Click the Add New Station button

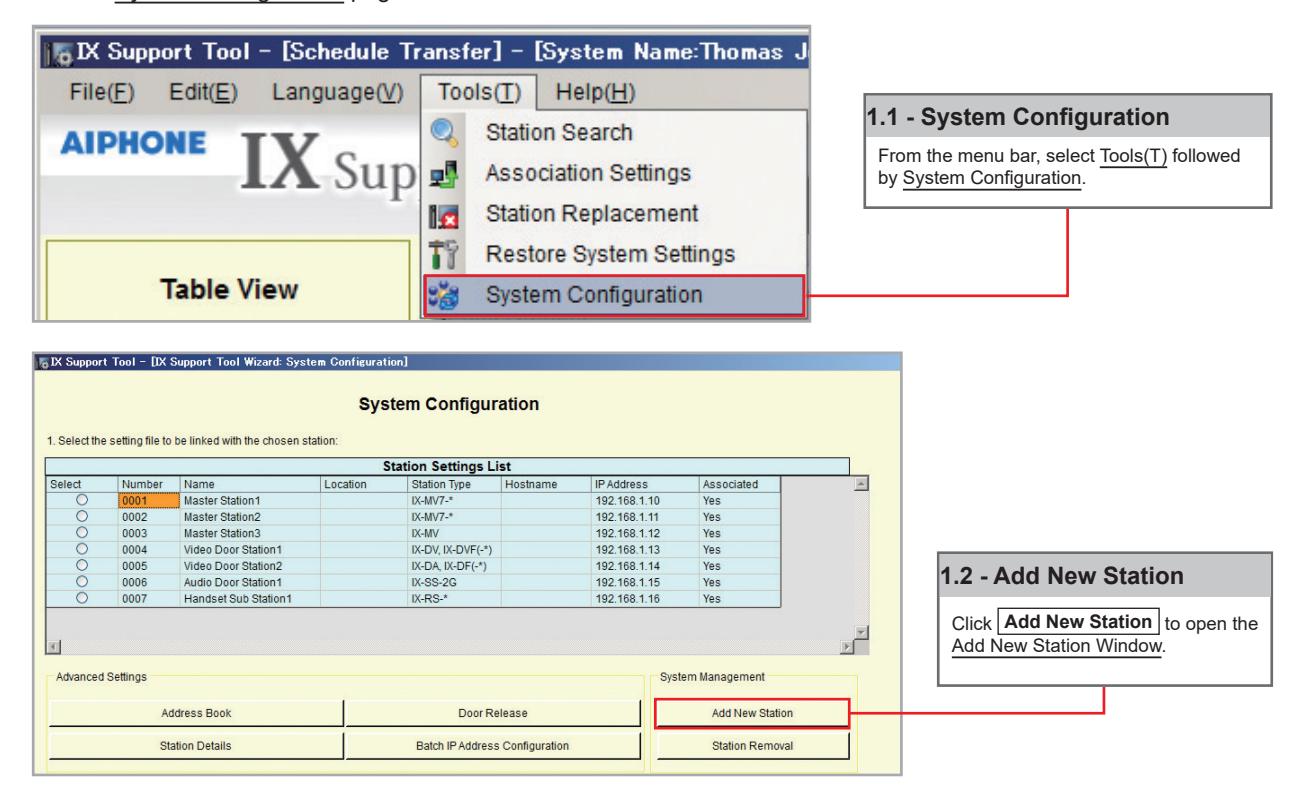coord(752,712)
